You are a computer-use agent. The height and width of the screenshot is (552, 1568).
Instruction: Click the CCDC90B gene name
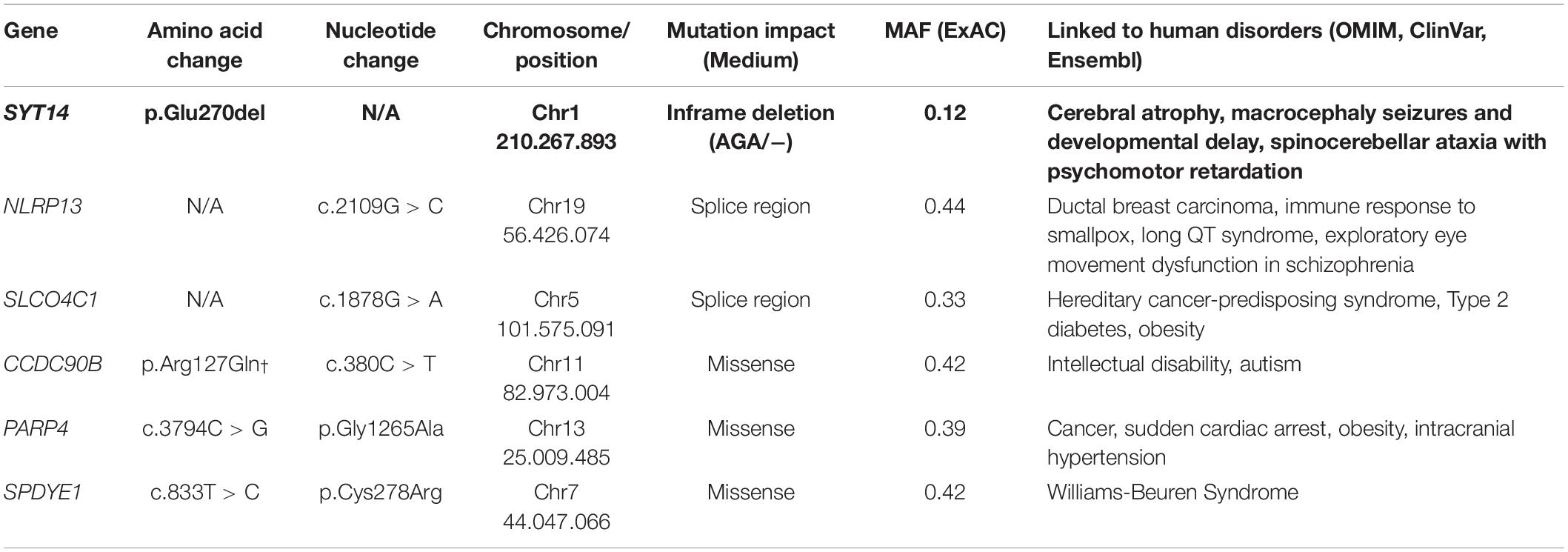click(x=53, y=364)
